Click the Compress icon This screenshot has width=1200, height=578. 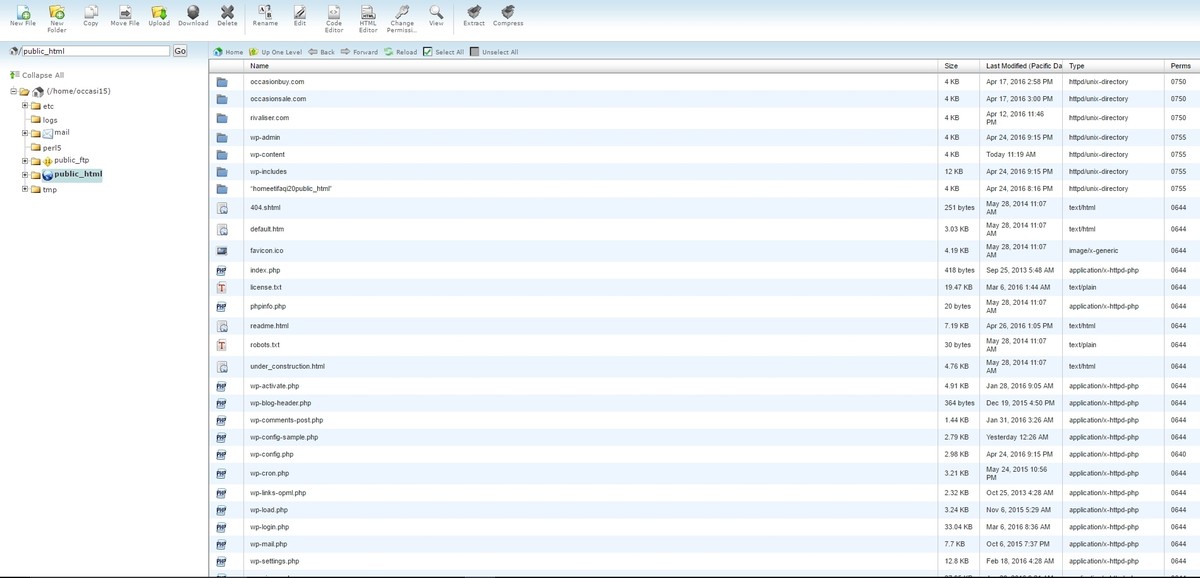[508, 12]
